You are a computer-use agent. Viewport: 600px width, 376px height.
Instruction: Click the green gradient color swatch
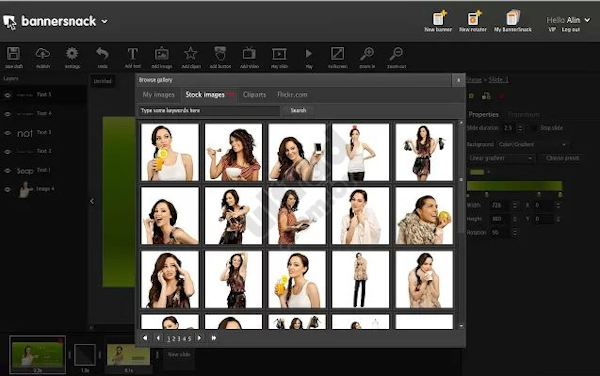point(477,172)
